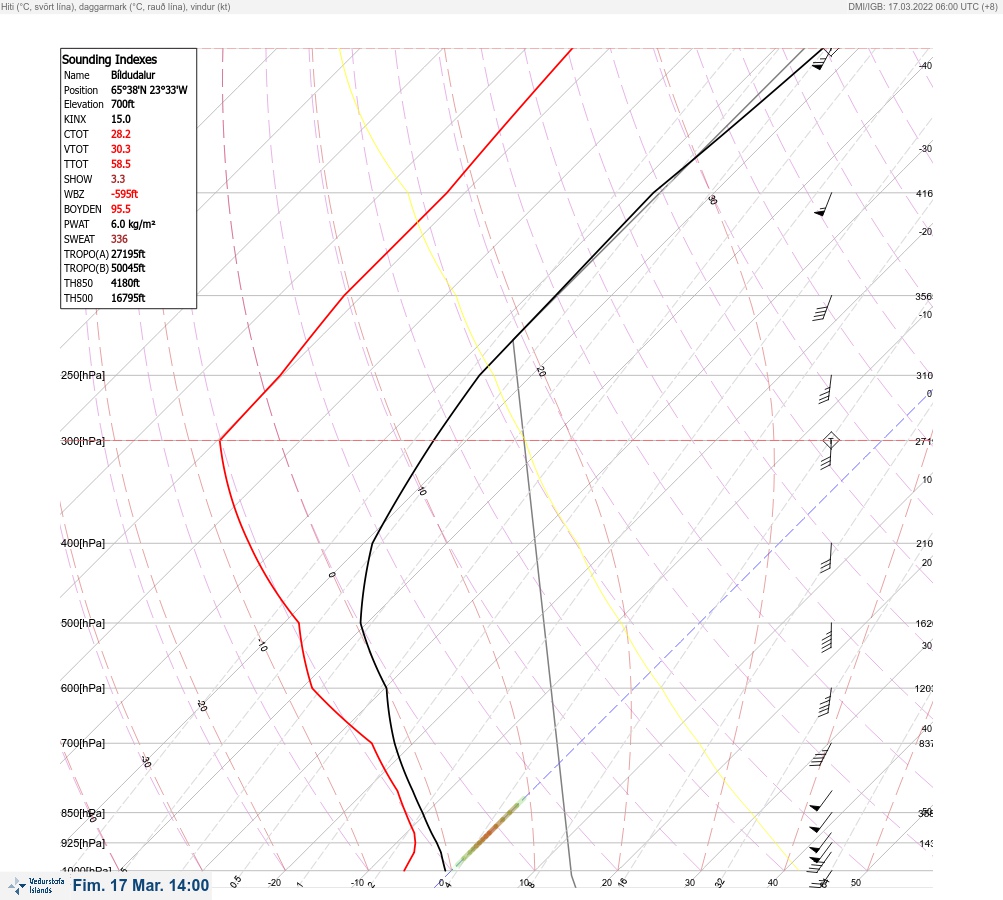
Task: Click the KINX value 15.0
Action: point(121,119)
